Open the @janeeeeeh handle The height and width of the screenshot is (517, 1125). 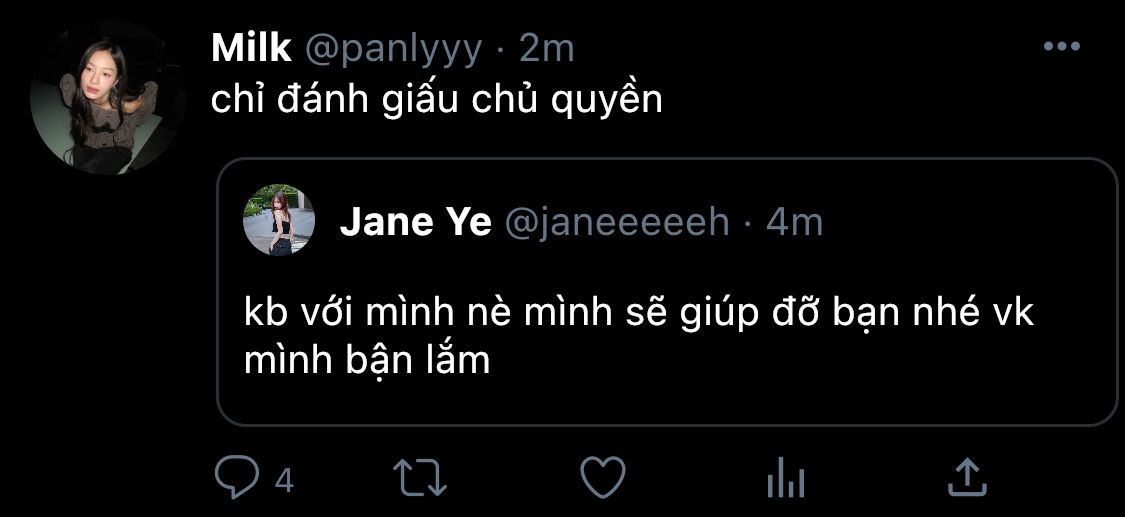coord(618,224)
